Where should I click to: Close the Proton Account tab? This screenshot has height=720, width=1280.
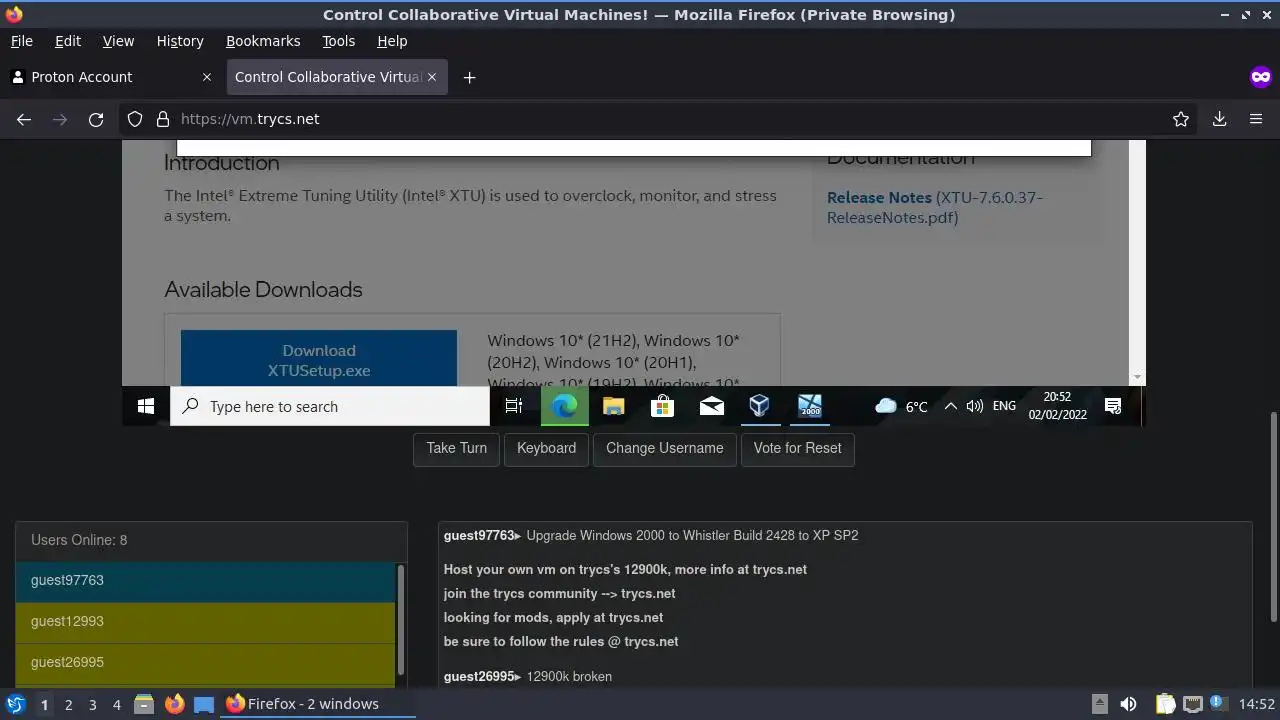pyautogui.click(x=207, y=77)
